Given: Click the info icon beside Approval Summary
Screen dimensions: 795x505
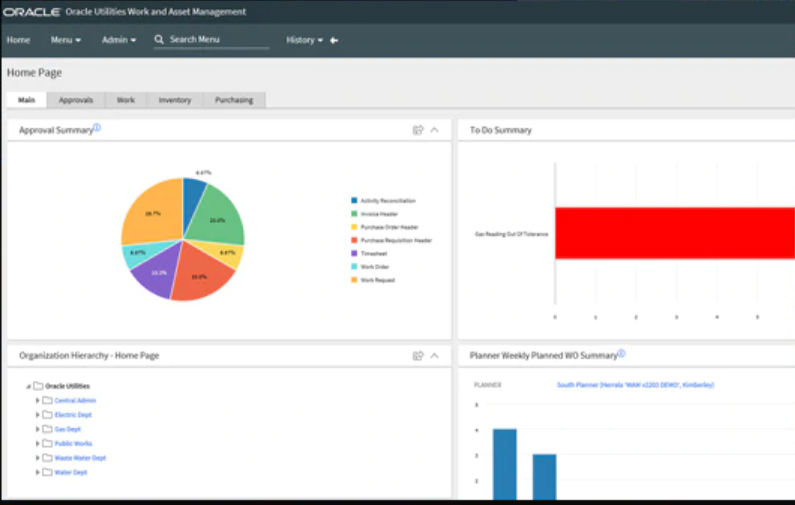Looking at the screenshot, I should (97, 127).
